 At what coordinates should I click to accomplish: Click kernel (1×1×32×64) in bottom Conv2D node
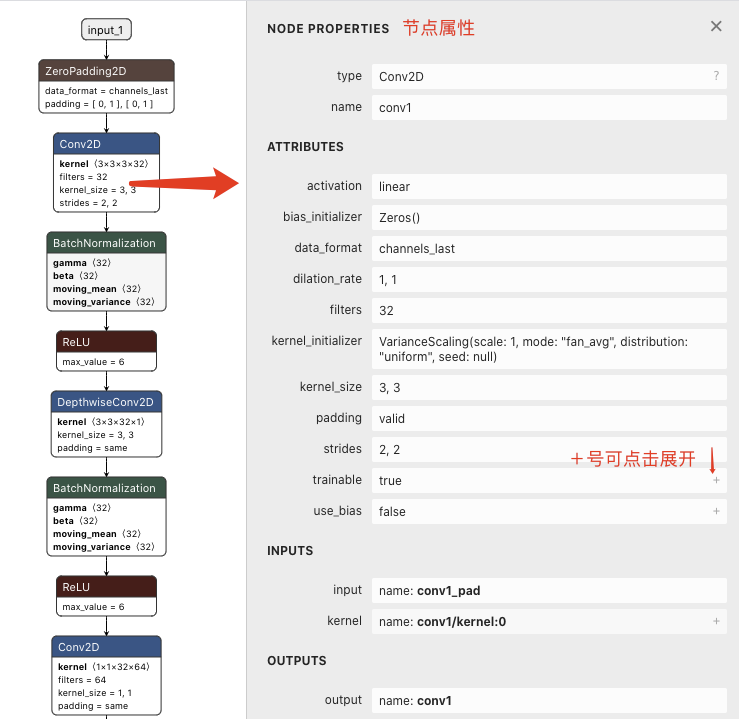[x=104, y=667]
